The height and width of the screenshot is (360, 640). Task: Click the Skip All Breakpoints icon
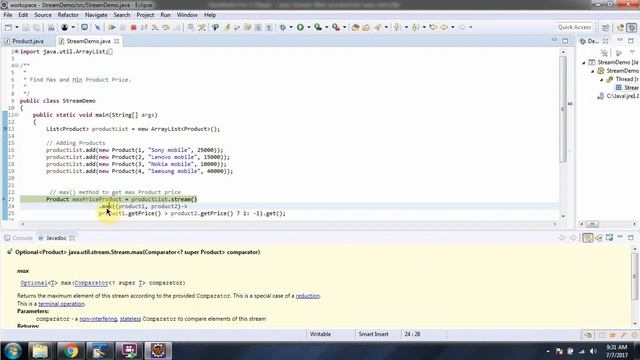[x=98, y=27]
